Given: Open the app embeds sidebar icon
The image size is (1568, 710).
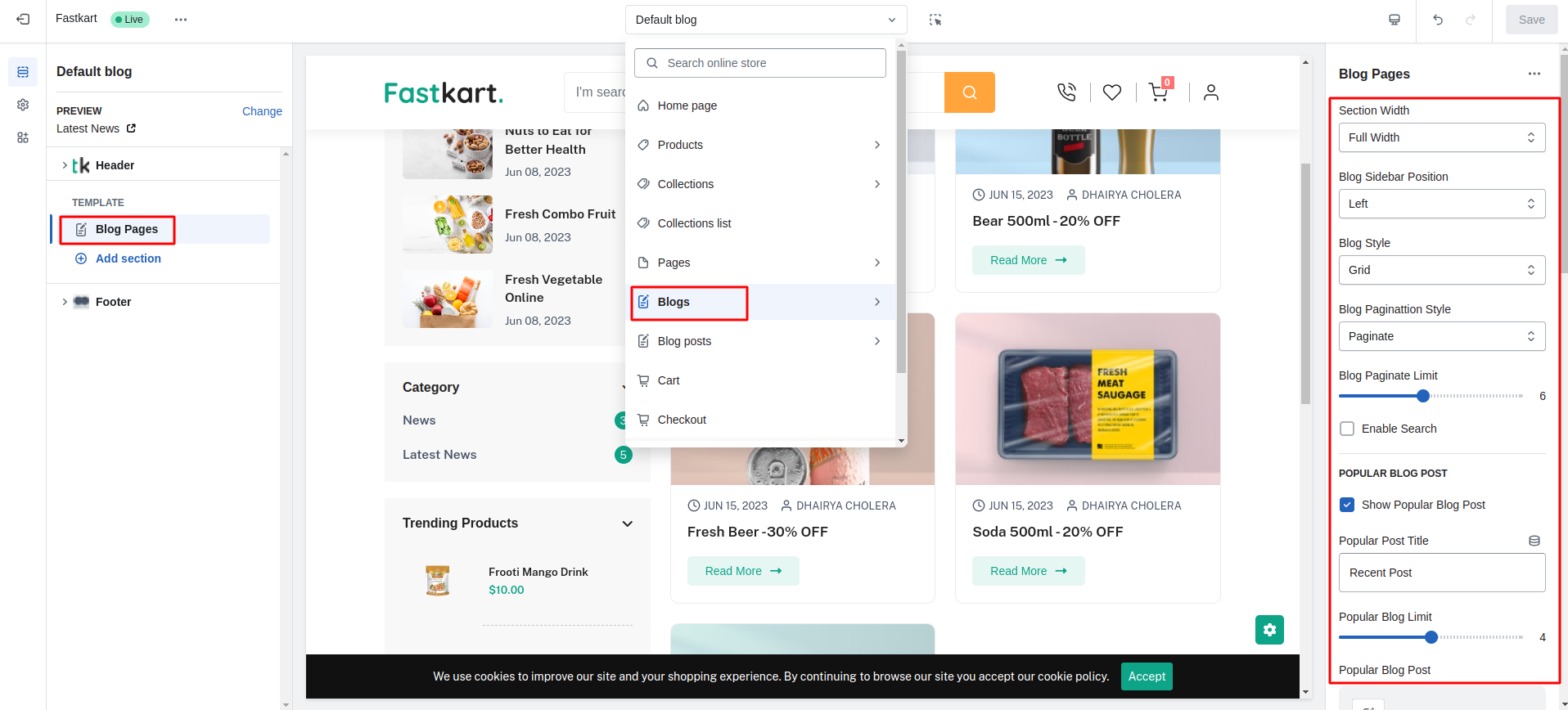Looking at the screenshot, I should 23,137.
